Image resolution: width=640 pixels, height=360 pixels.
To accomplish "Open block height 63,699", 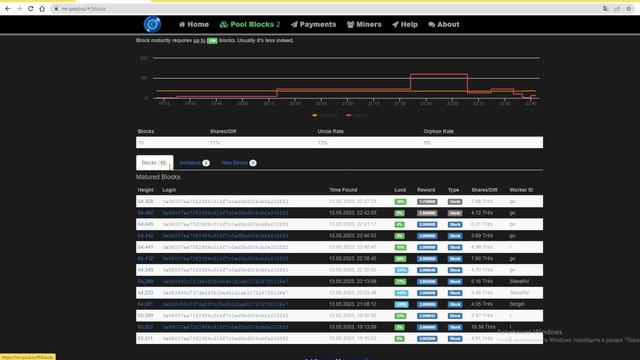I will pyautogui.click(x=145, y=316).
